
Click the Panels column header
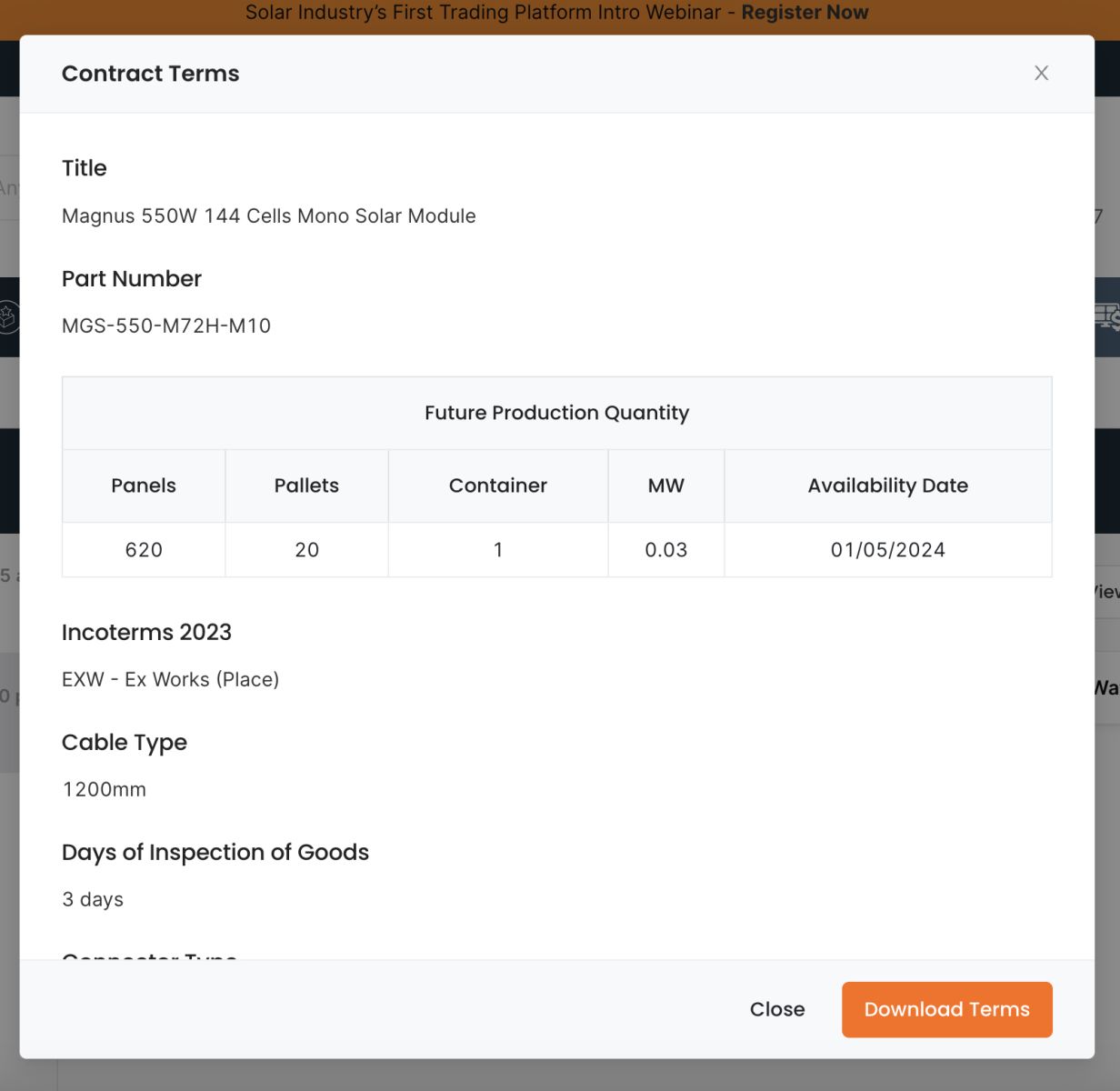tap(144, 485)
